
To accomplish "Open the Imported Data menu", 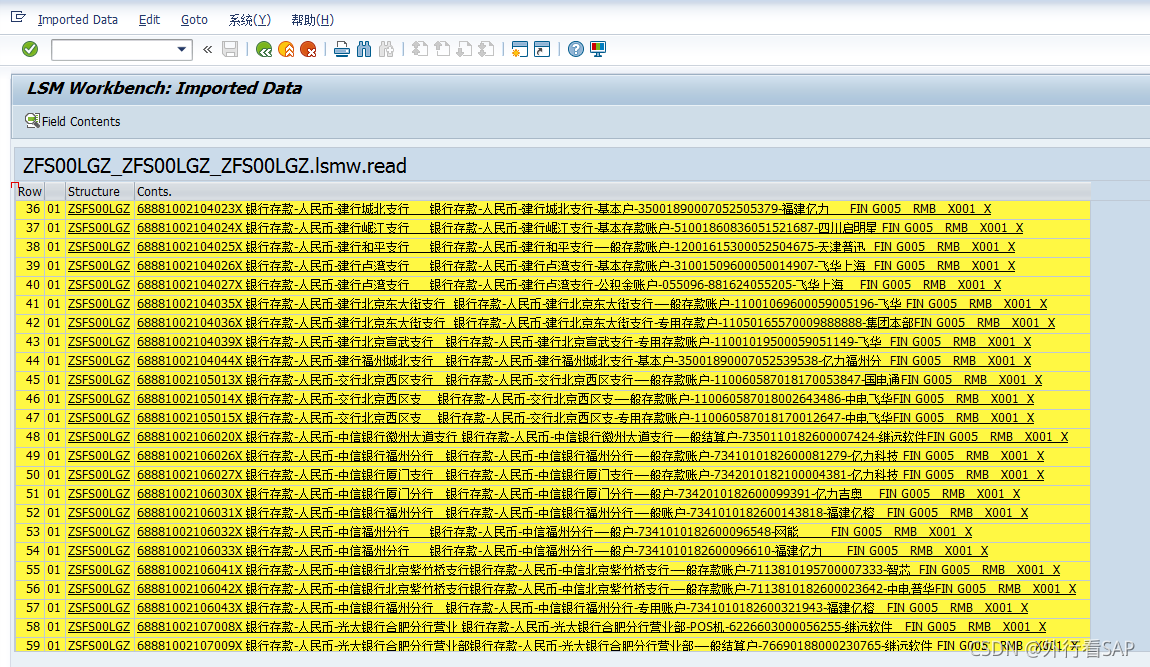I will point(78,20).
